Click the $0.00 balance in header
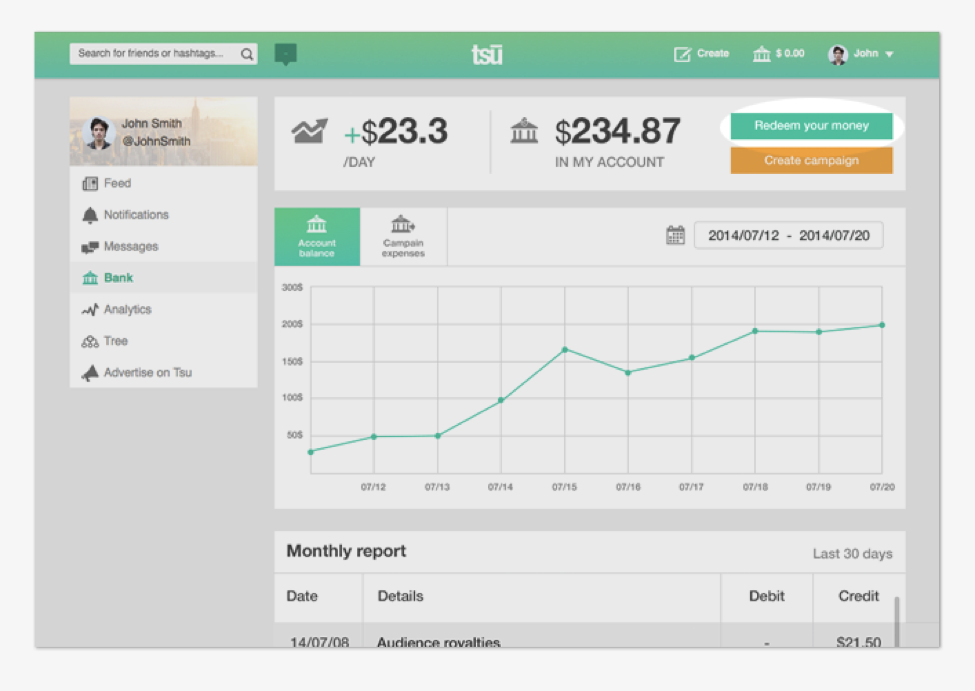 click(790, 53)
